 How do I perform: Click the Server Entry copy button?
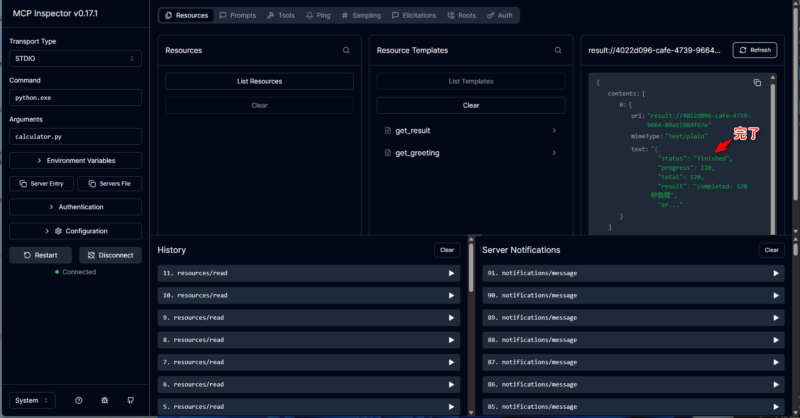click(40, 184)
